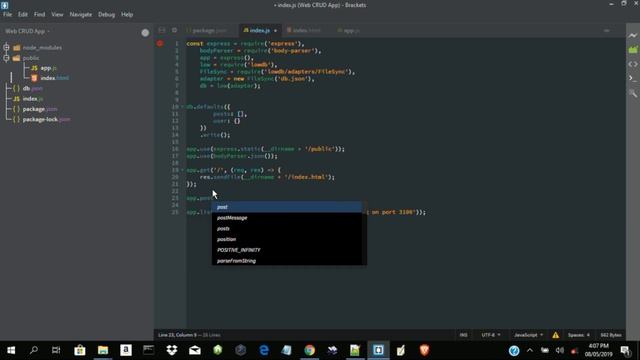
Task: Click the round button in the sidebar header
Action: (x=145, y=33)
